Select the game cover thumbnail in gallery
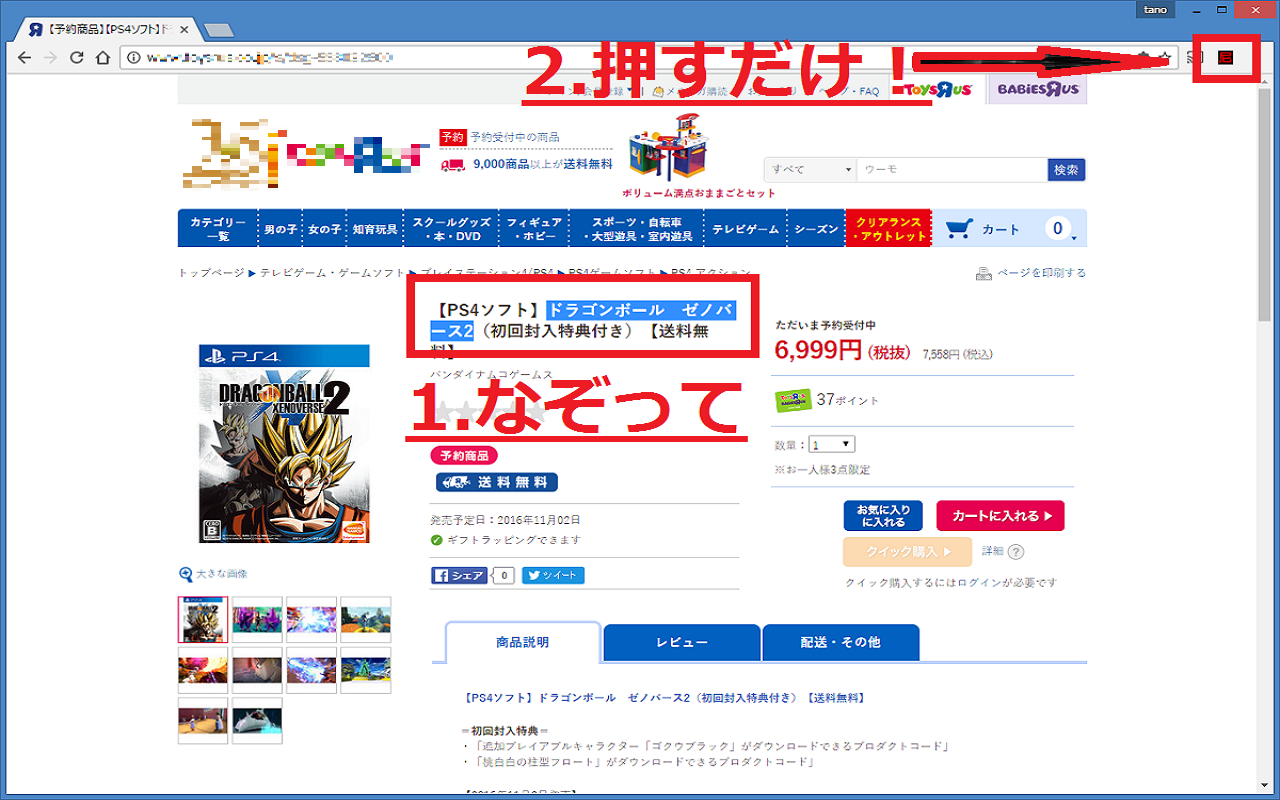 click(x=203, y=620)
